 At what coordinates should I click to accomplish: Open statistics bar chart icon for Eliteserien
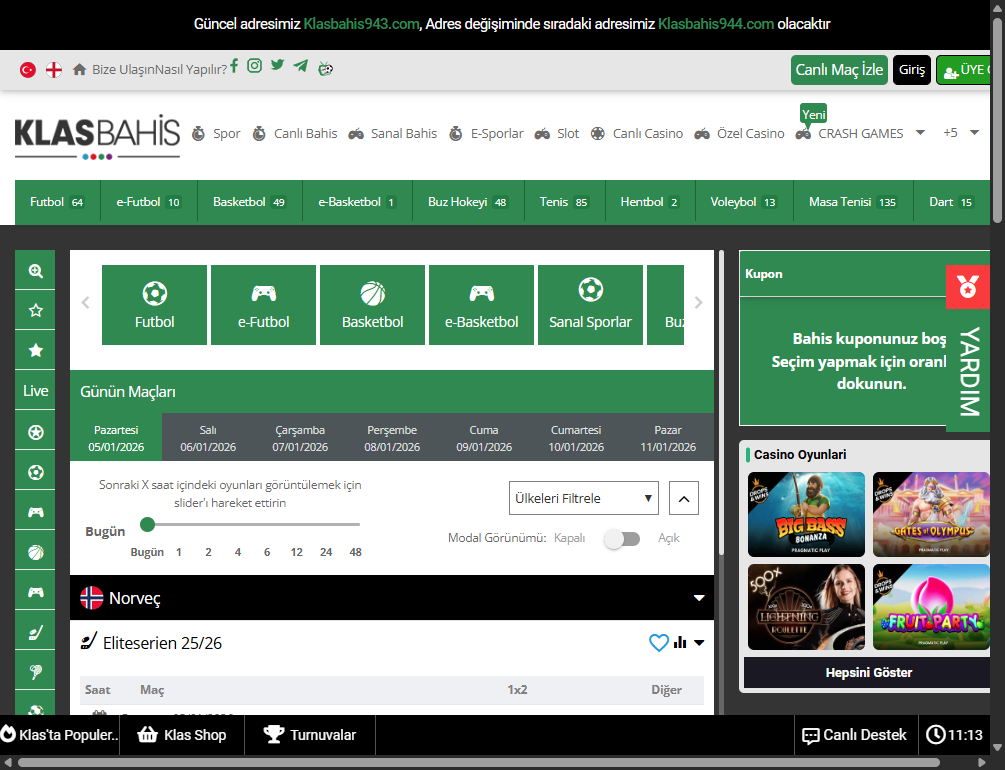(680, 642)
